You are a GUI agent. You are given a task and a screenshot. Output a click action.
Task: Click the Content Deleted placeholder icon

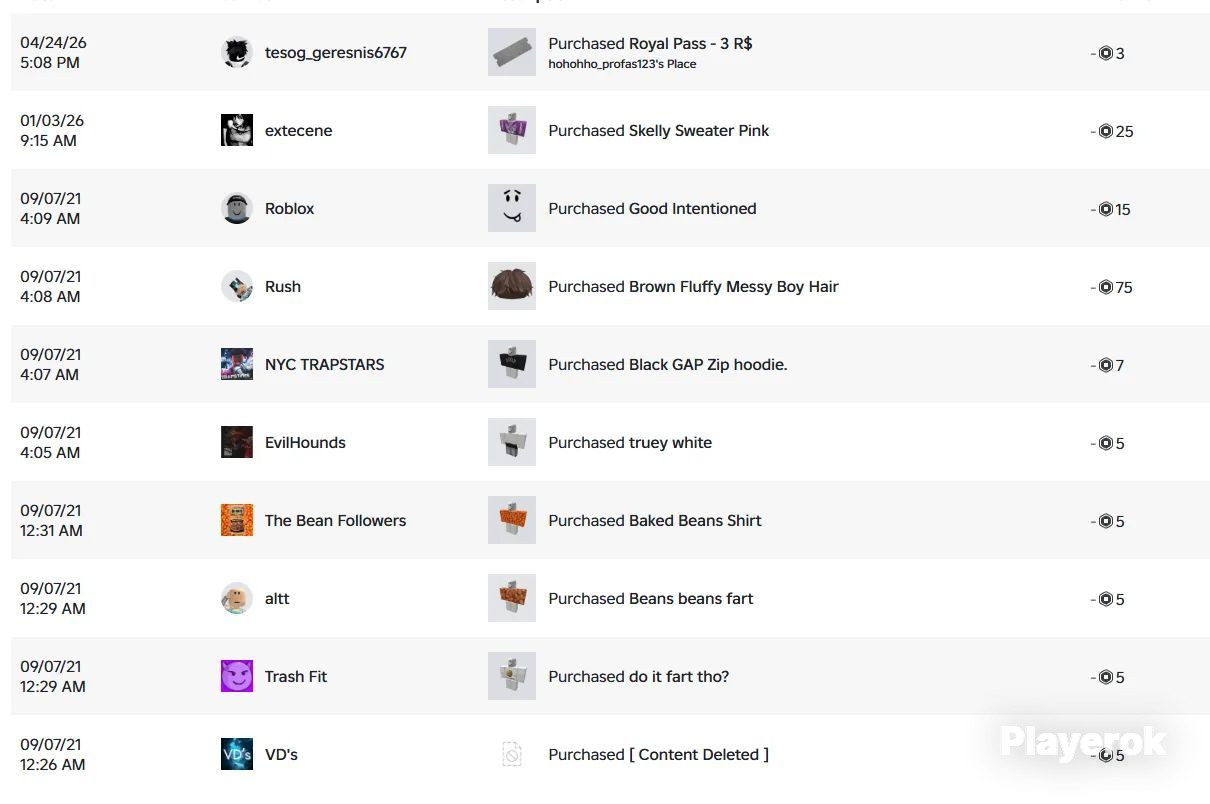tap(512, 754)
